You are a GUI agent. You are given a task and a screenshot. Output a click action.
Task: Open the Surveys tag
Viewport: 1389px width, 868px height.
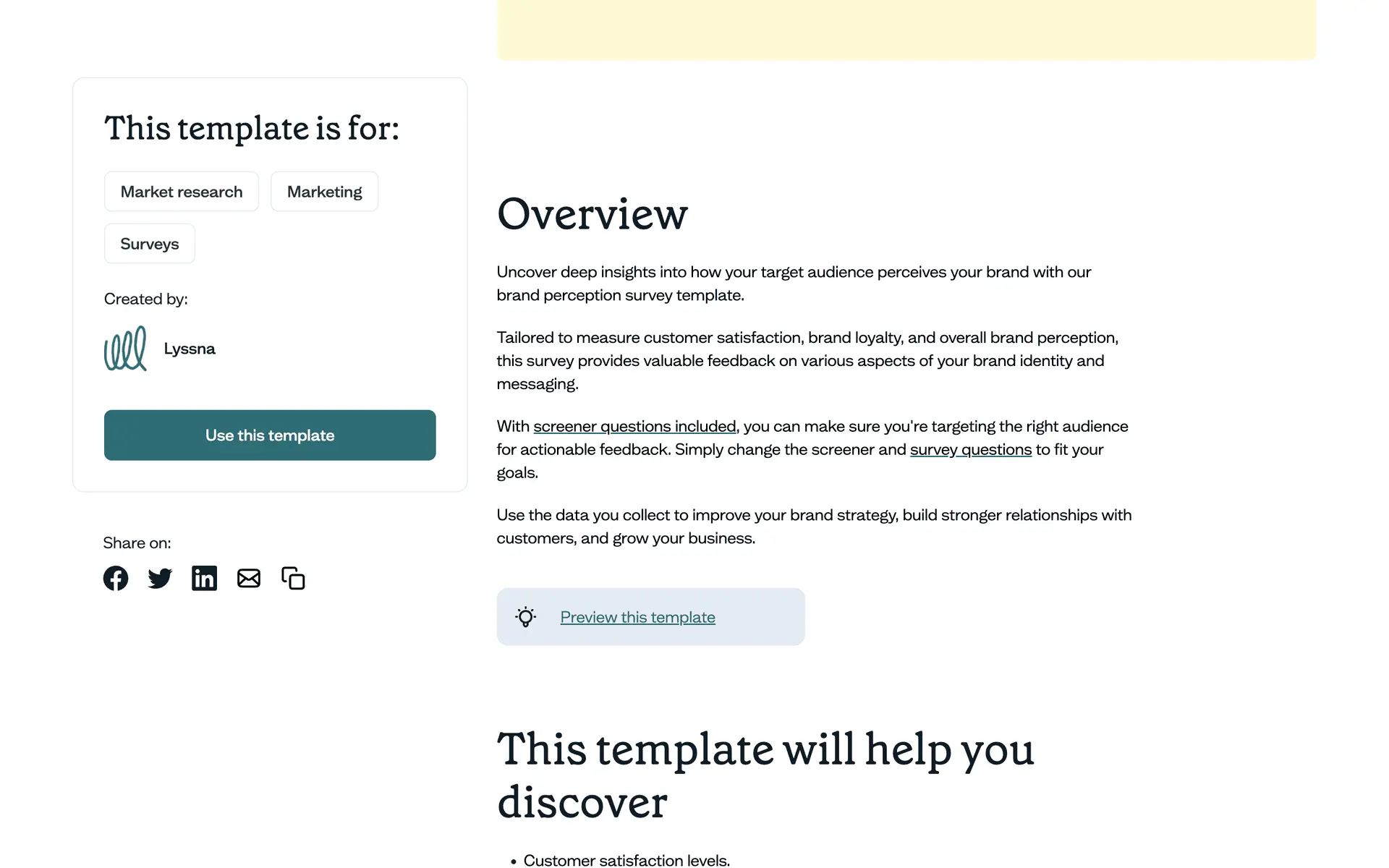click(150, 244)
